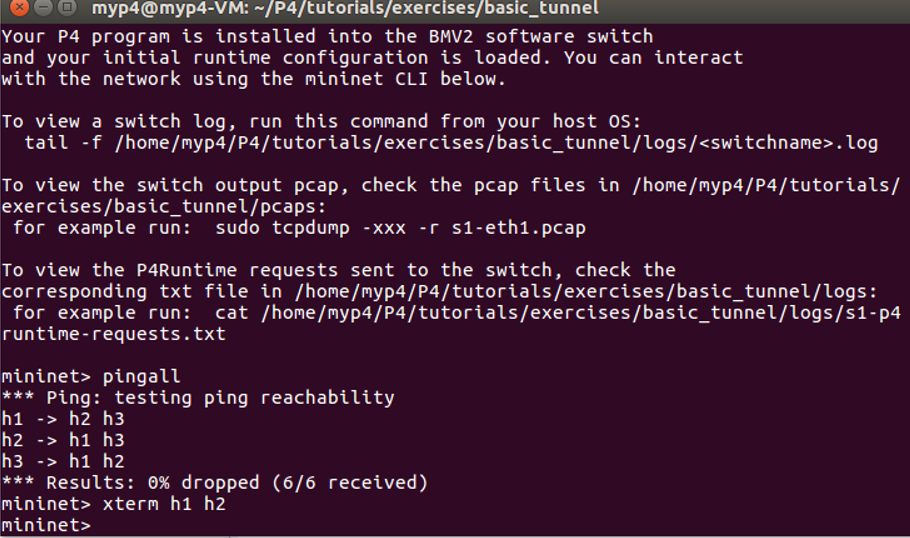Click the 'To view a switch log' line
The height and width of the screenshot is (538, 910).
pyautogui.click(x=321, y=122)
